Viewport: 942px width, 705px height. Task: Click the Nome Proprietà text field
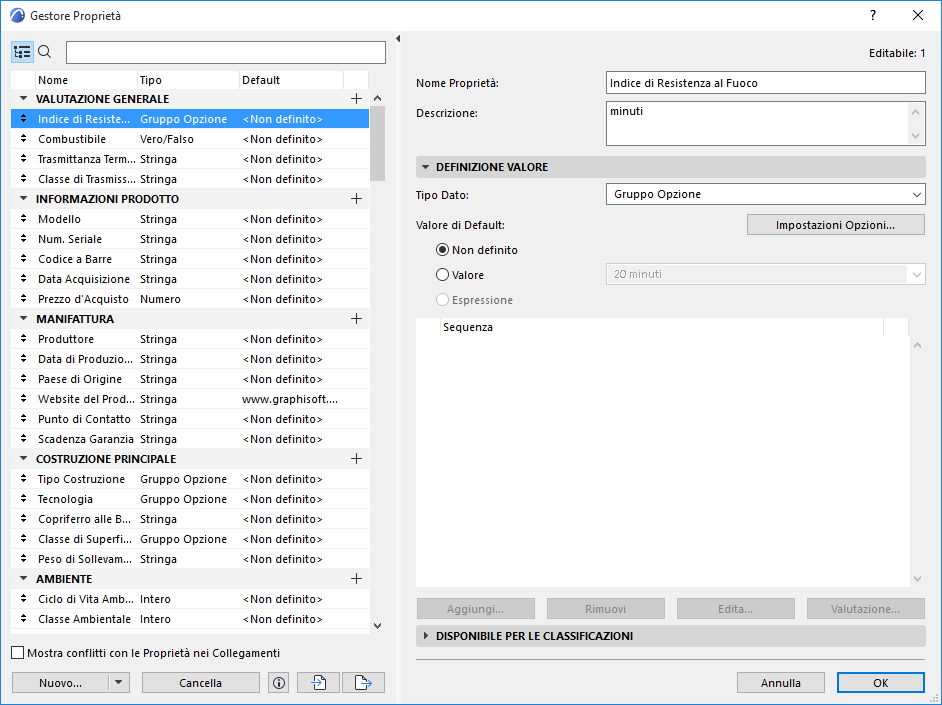pos(765,83)
